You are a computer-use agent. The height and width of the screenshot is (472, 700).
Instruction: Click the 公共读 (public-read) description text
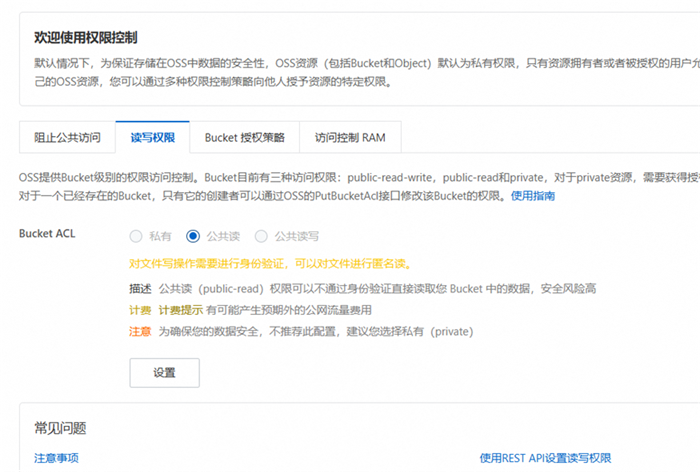[x=377, y=289]
